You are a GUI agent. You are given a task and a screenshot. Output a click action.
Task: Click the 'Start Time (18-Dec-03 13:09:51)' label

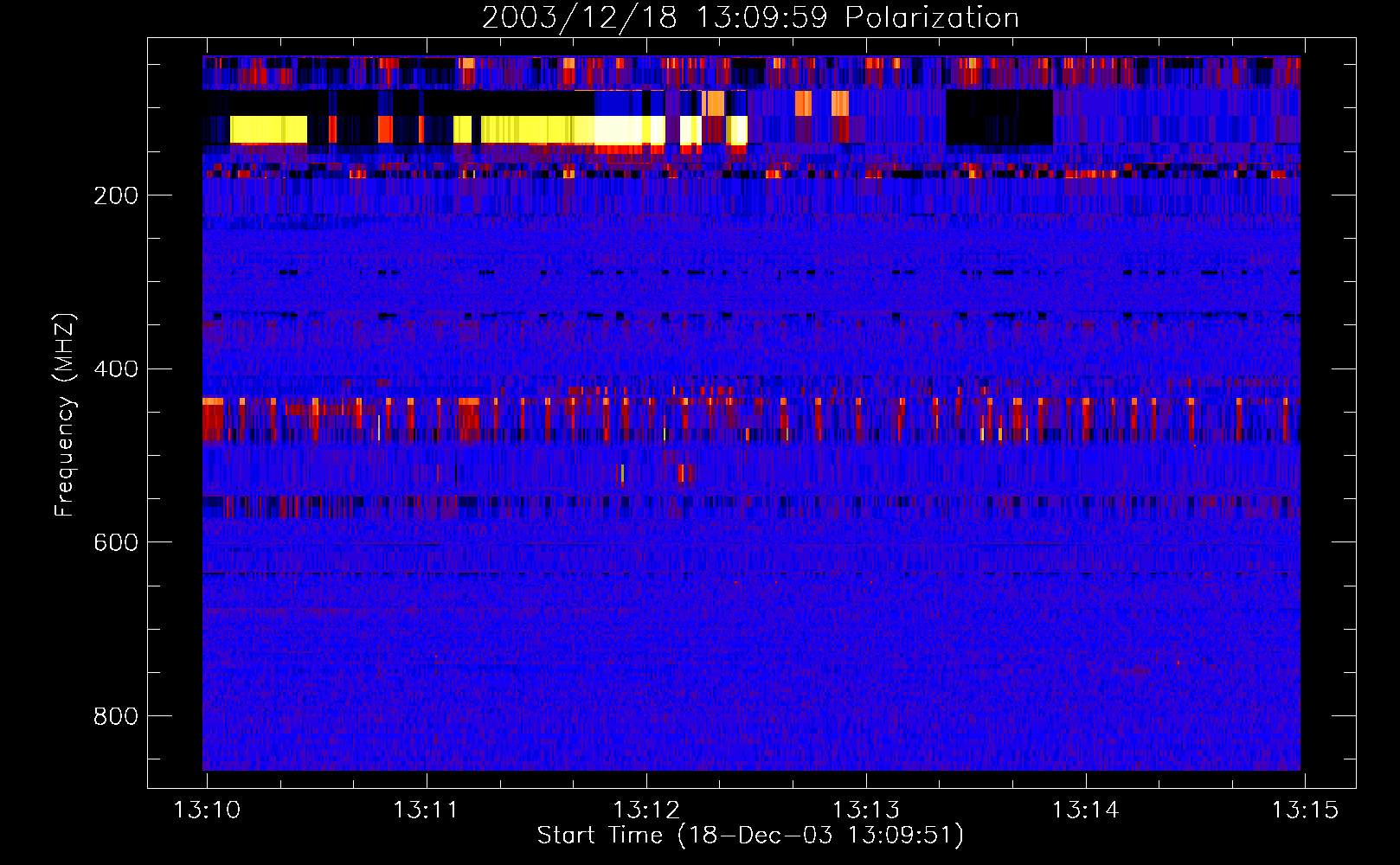click(750, 836)
